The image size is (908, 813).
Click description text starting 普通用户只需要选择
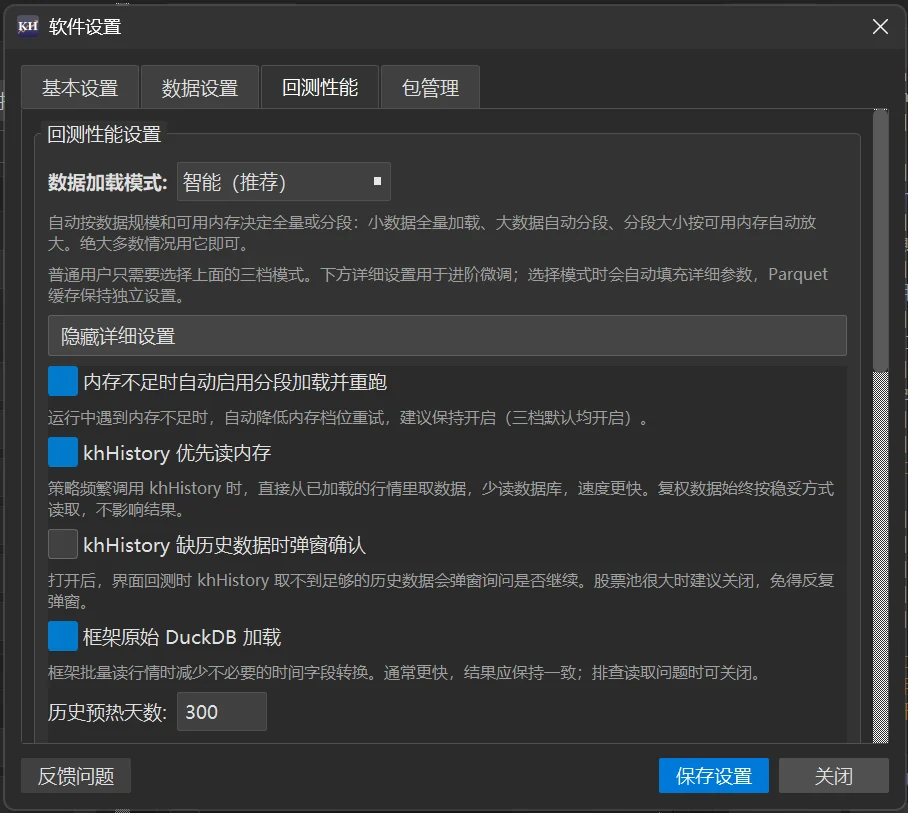tap(438, 285)
